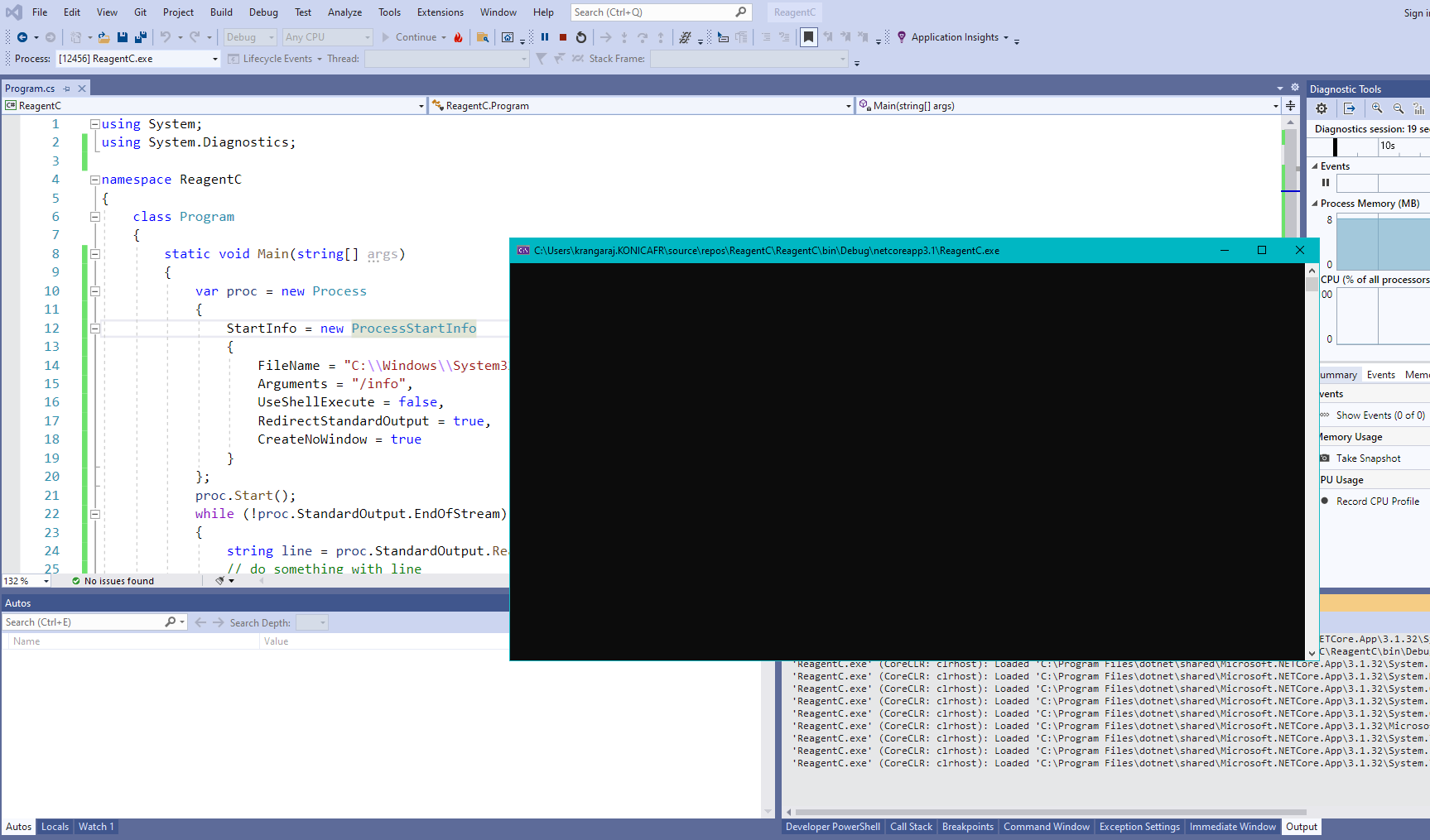Switch to the Call Stack tab
The width and height of the screenshot is (1430, 840).
[x=911, y=827]
